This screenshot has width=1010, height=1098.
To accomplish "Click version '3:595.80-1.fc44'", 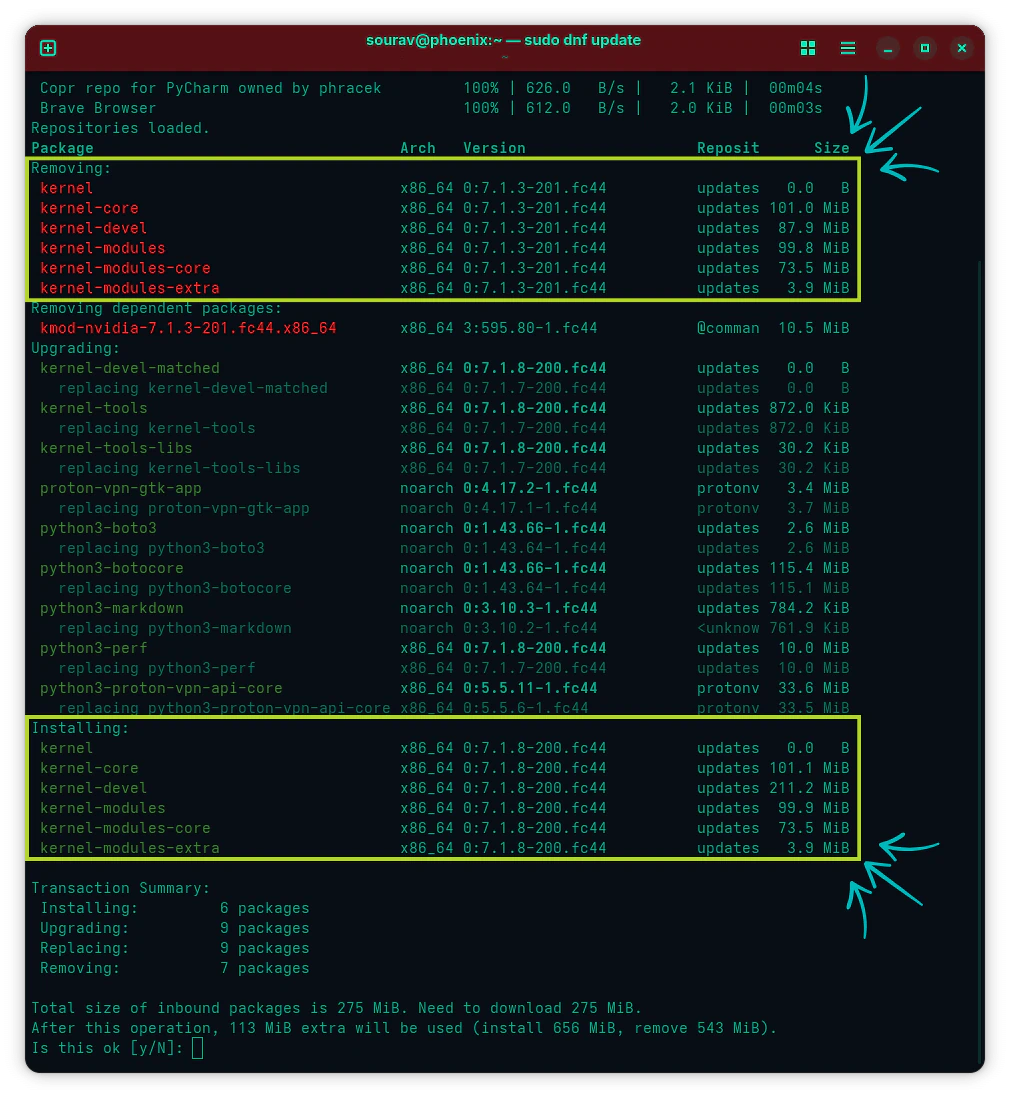I will tap(530, 328).
